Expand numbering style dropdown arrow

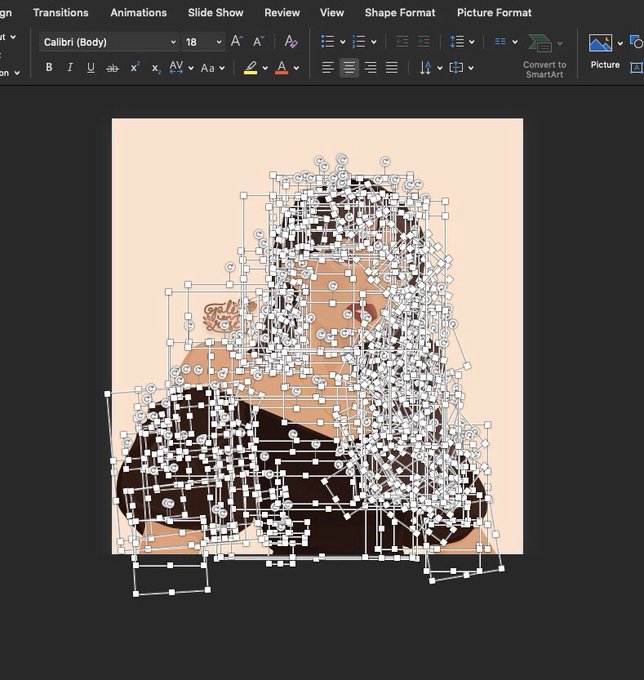click(374, 42)
